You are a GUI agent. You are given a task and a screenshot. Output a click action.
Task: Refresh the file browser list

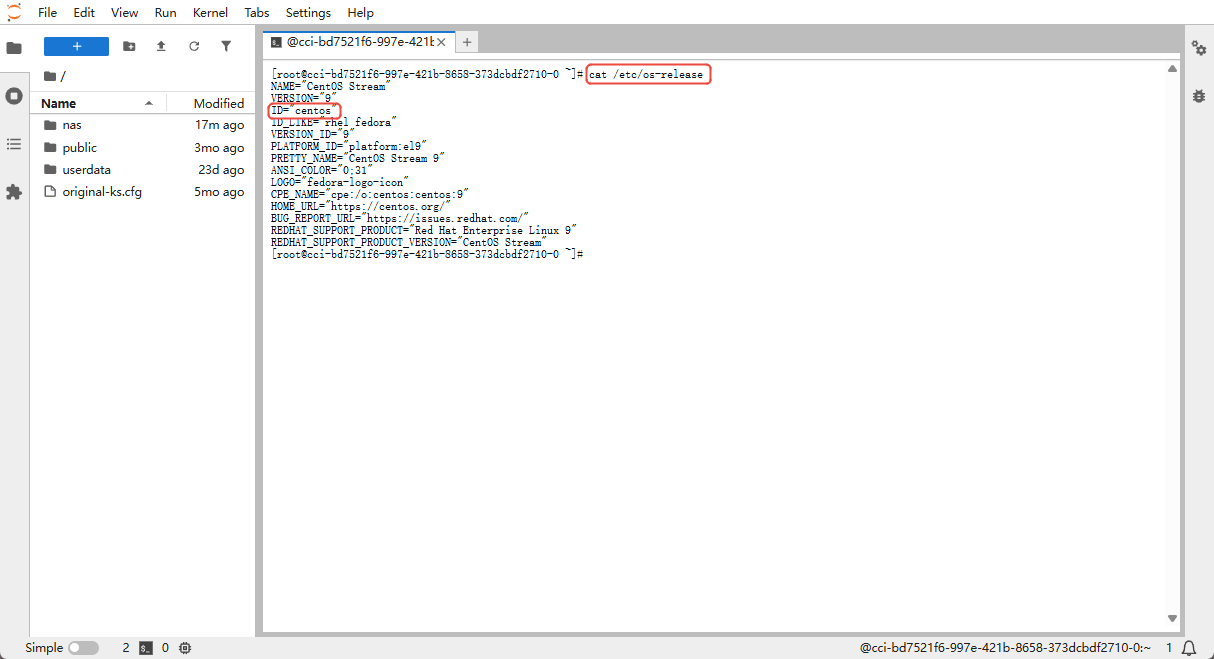pos(194,46)
